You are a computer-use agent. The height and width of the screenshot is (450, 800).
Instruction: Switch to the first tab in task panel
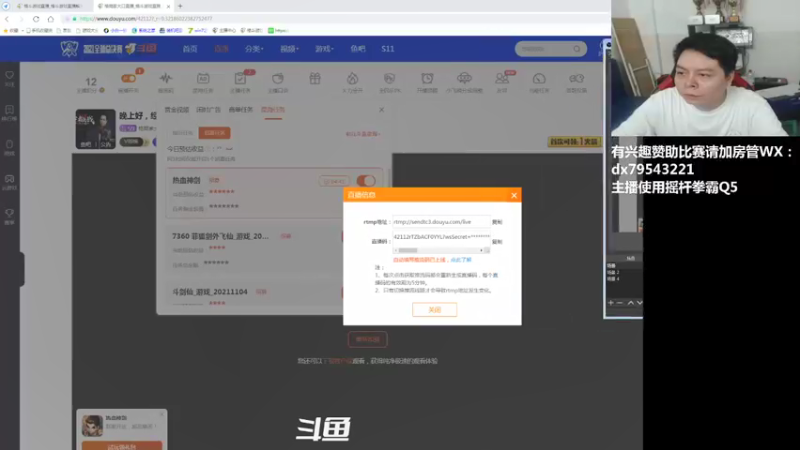(177, 110)
